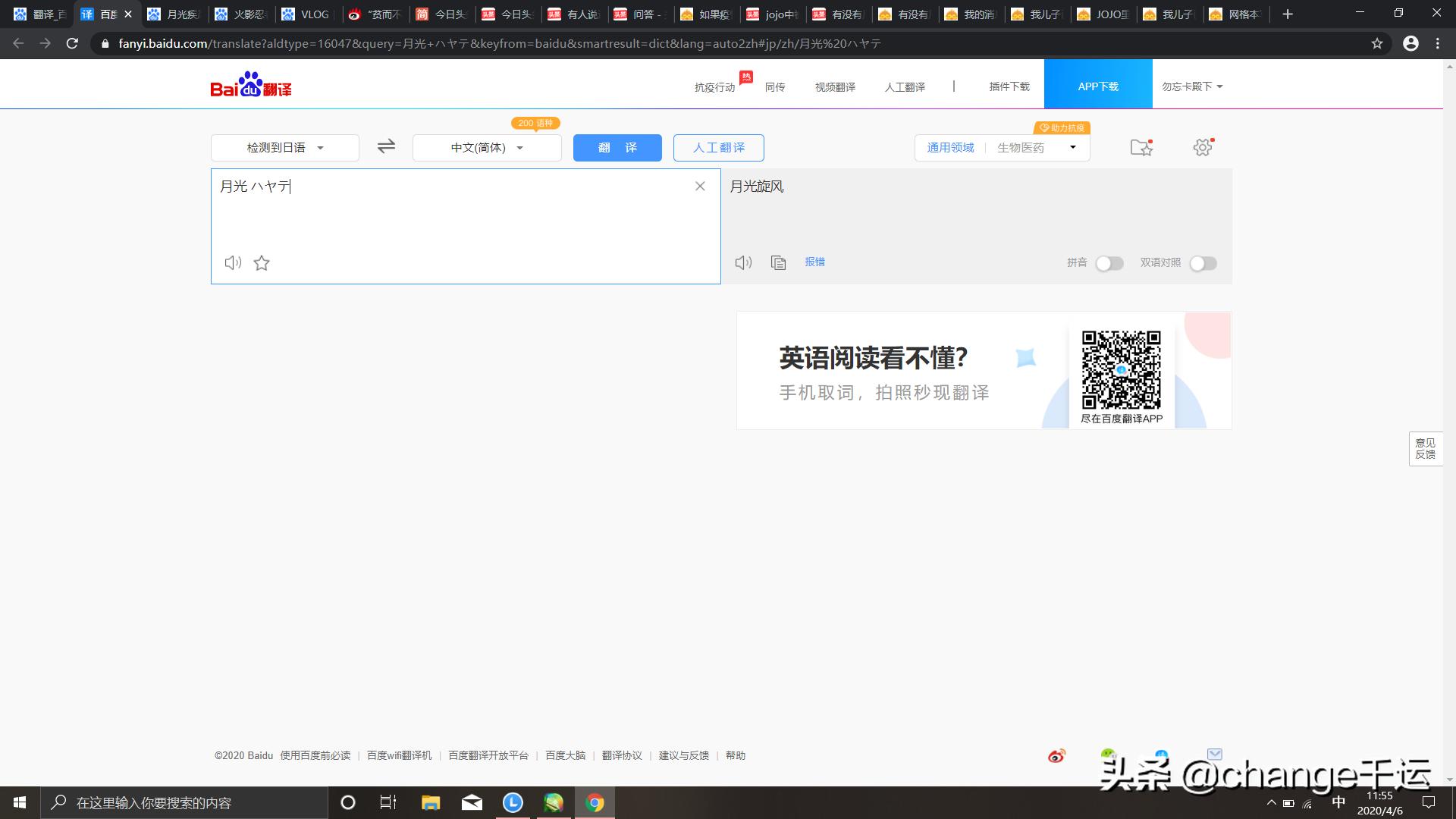Clear the input text with the X

tap(700, 187)
